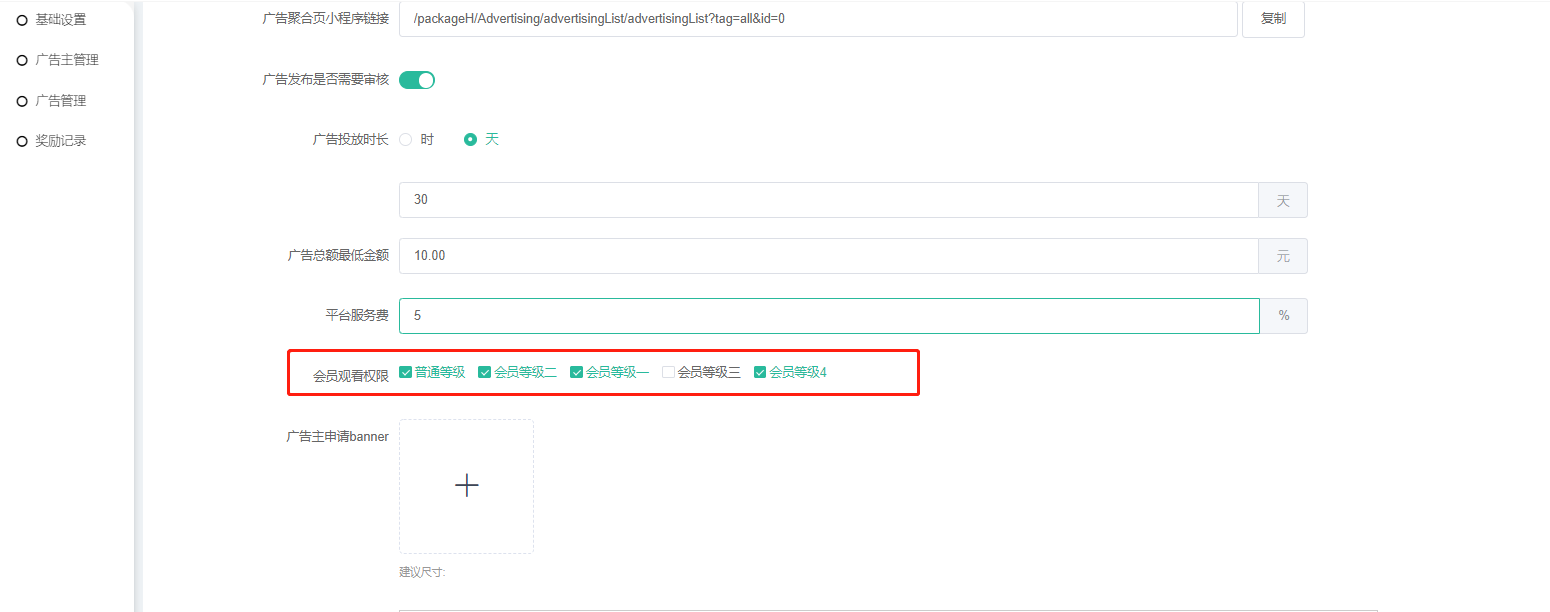The height and width of the screenshot is (612, 1550).
Task: Go to 广告主管理 in the sidebar
Action: 66,60
